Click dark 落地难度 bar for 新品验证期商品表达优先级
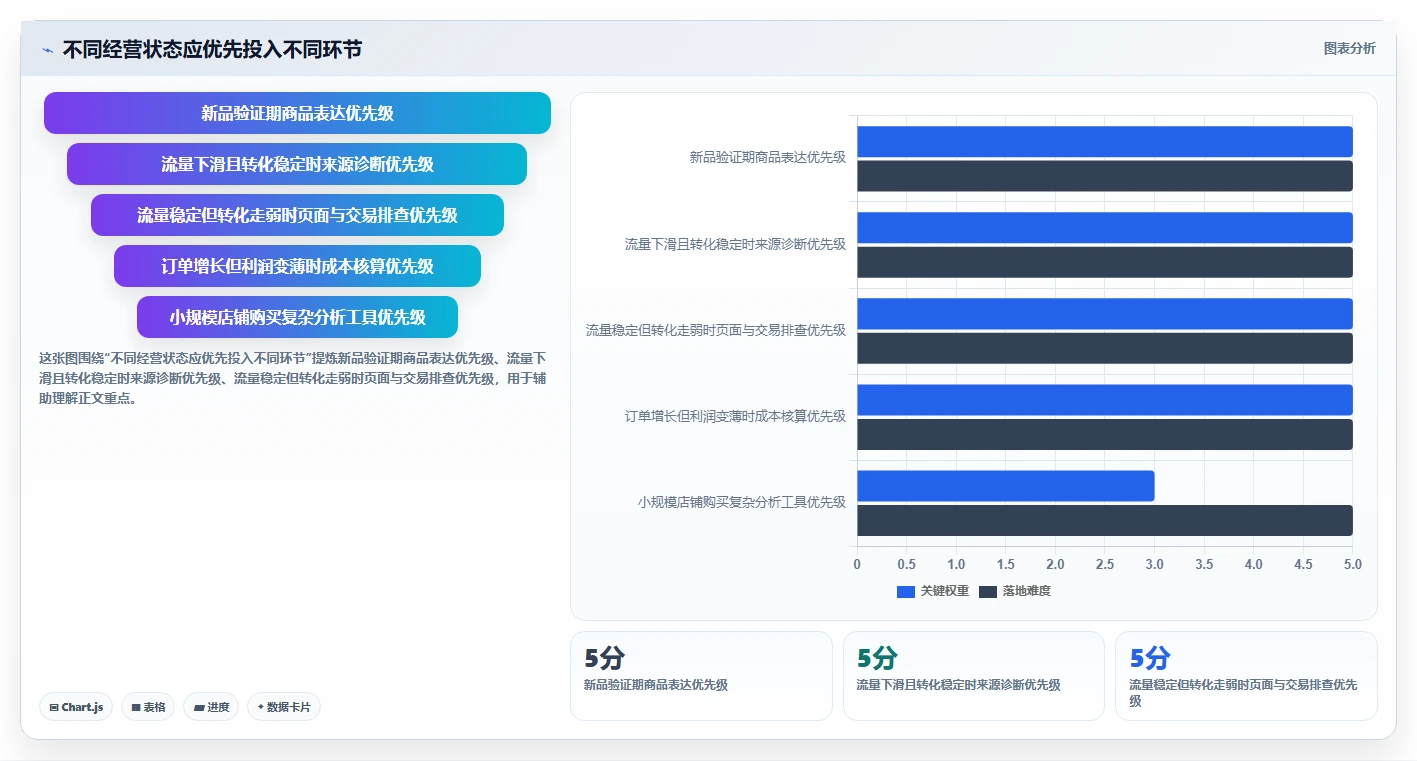Screen dimensions: 1417x761 [x=1105, y=176]
